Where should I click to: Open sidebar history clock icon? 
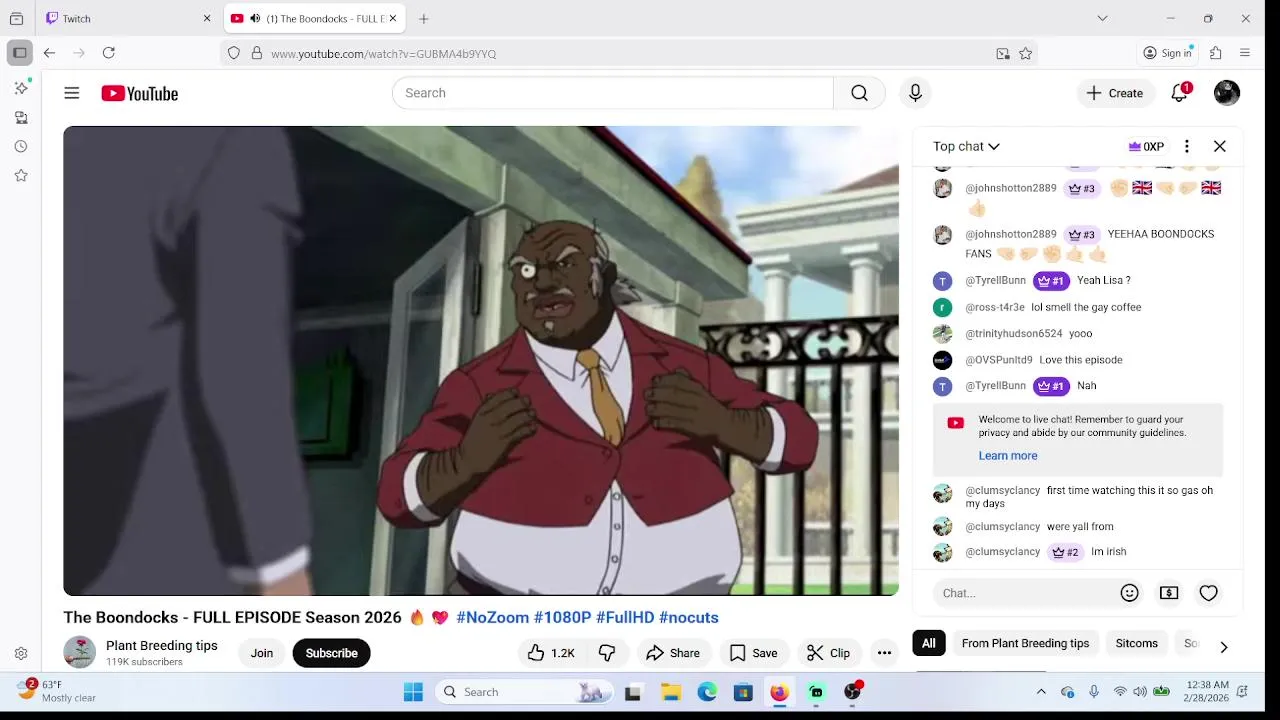pyautogui.click(x=21, y=146)
